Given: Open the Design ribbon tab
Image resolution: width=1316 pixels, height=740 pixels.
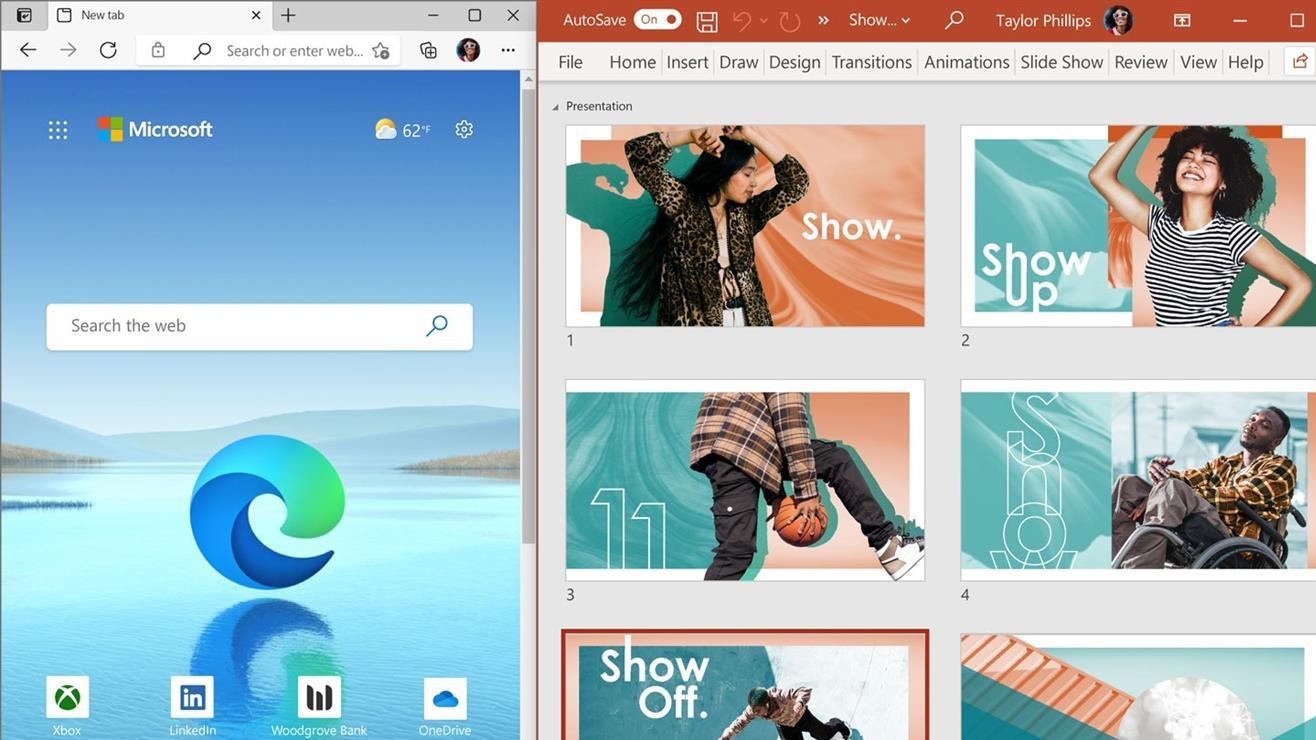Looking at the screenshot, I should (795, 62).
